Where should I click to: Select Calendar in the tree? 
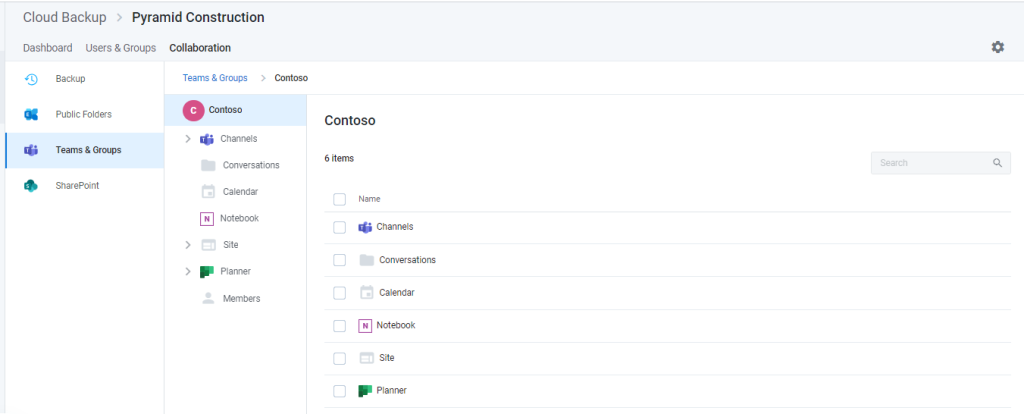click(x=240, y=192)
